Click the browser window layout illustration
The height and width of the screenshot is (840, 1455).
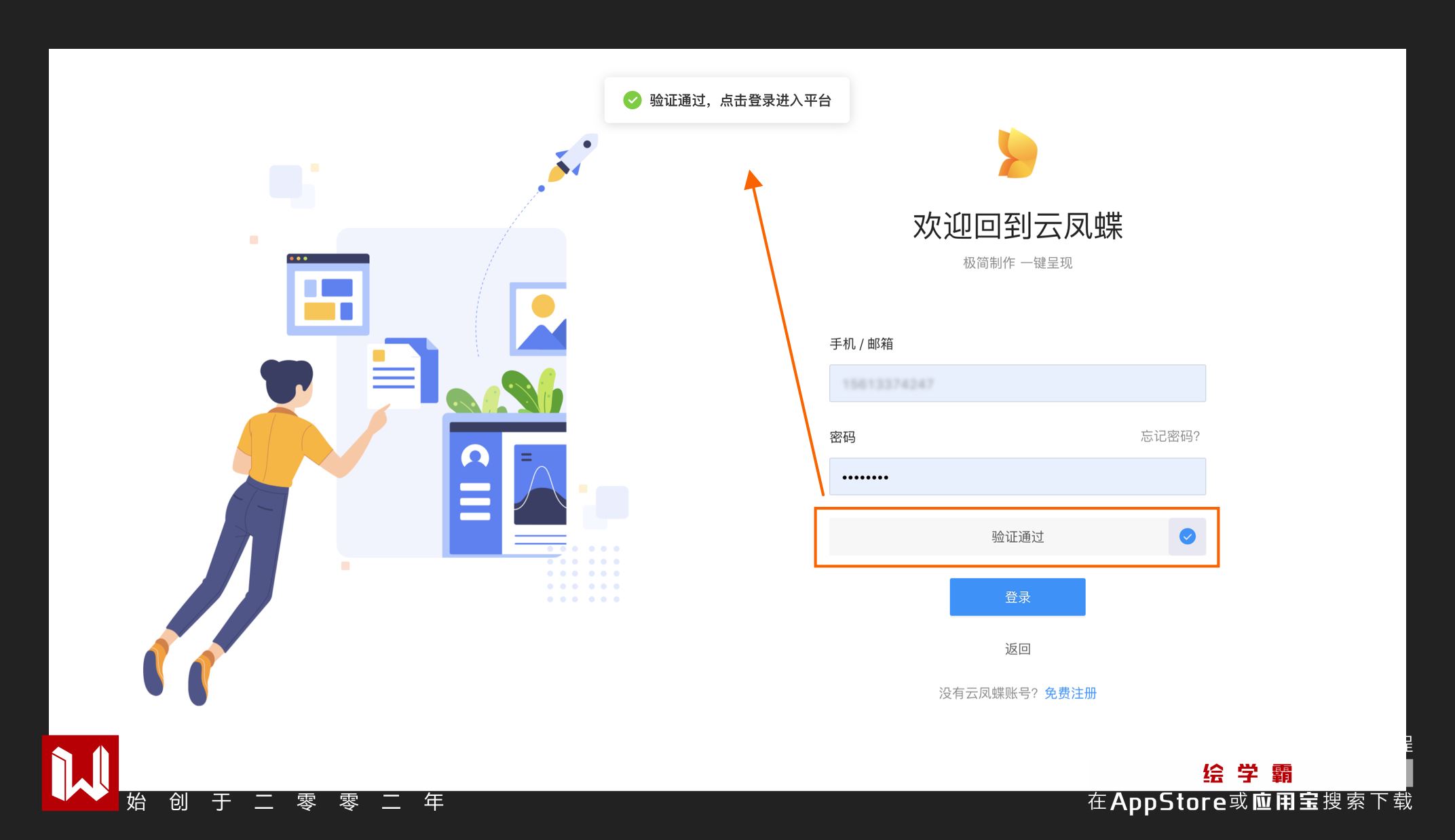[x=328, y=294]
